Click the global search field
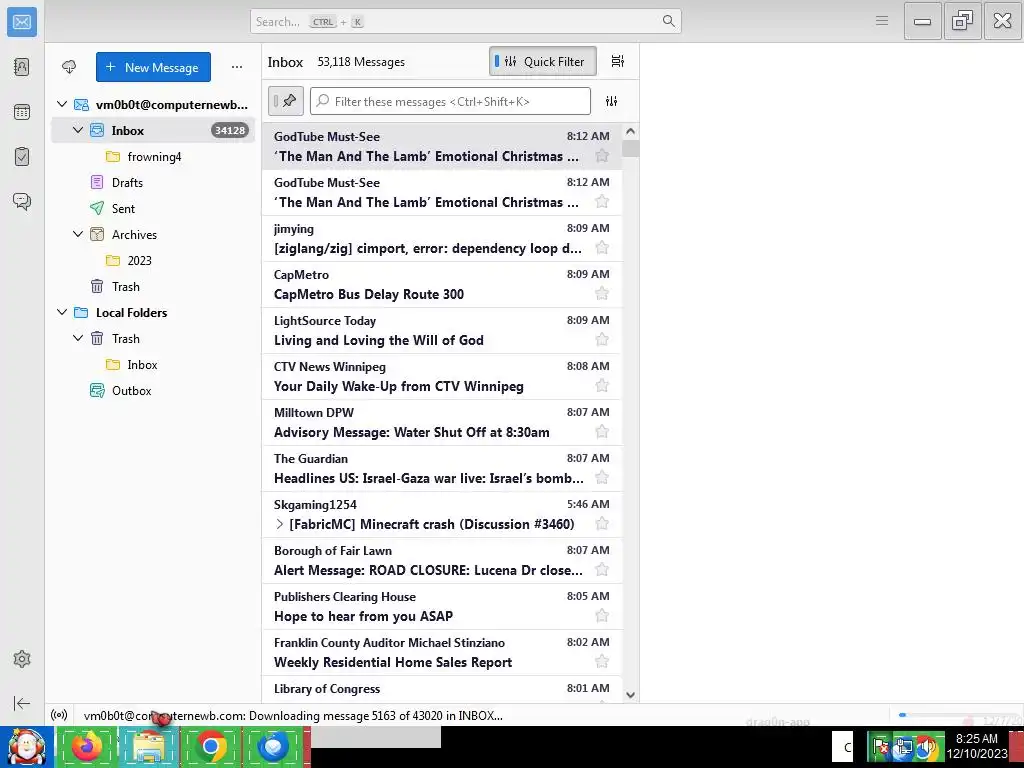This screenshot has width=1024, height=768. pyautogui.click(x=466, y=21)
